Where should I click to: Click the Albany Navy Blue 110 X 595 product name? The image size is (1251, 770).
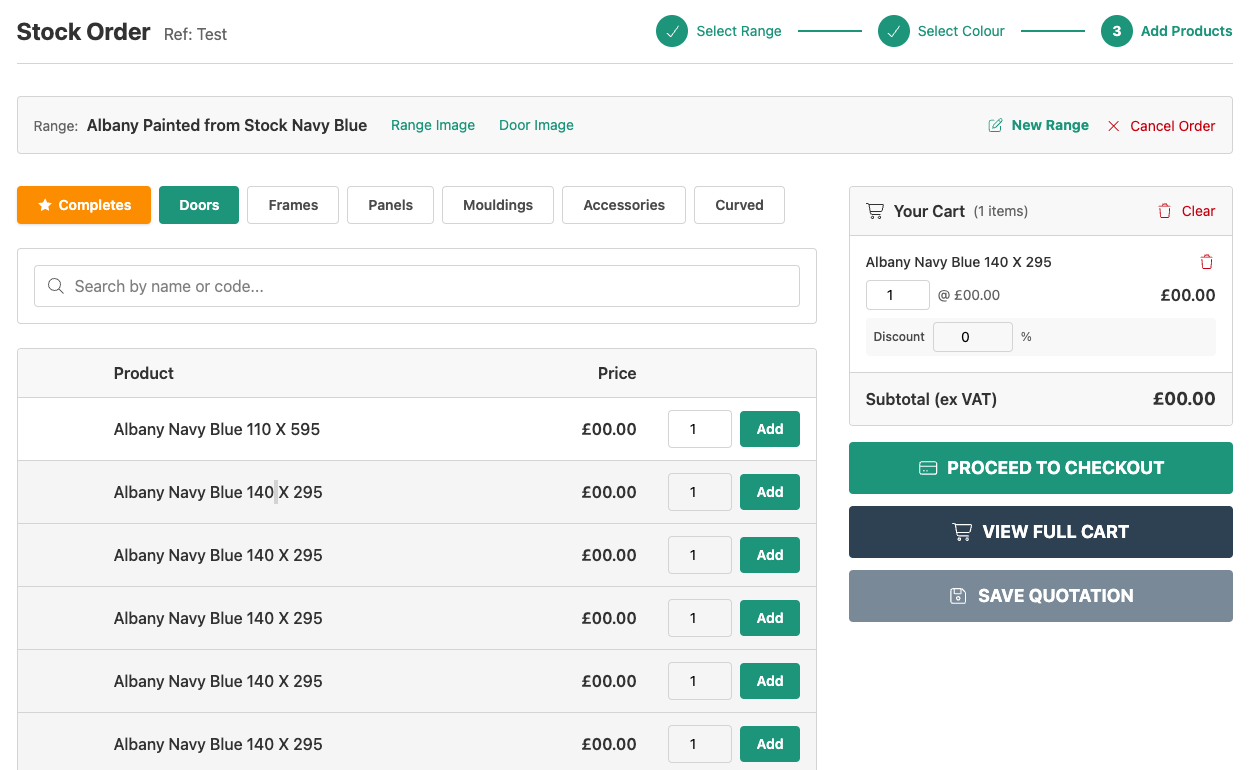click(217, 429)
